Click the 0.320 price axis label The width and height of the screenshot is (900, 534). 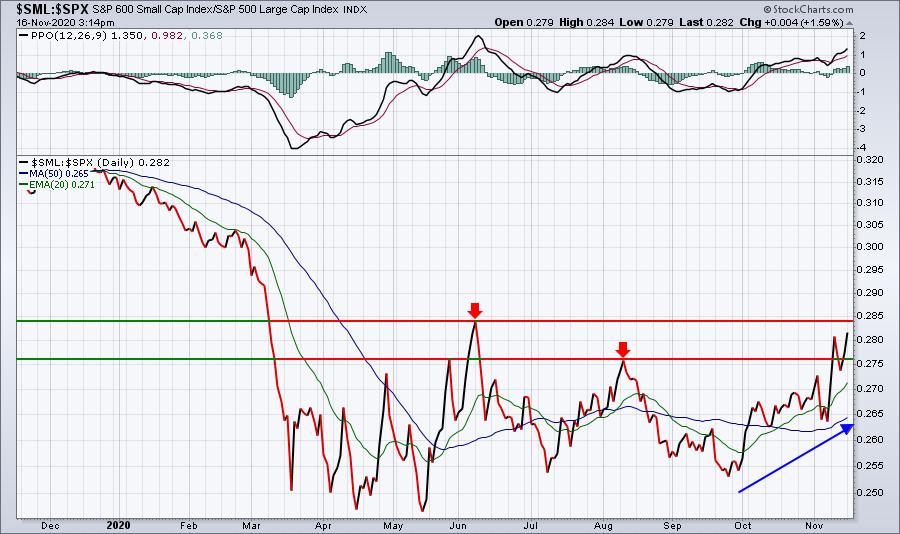tap(870, 160)
